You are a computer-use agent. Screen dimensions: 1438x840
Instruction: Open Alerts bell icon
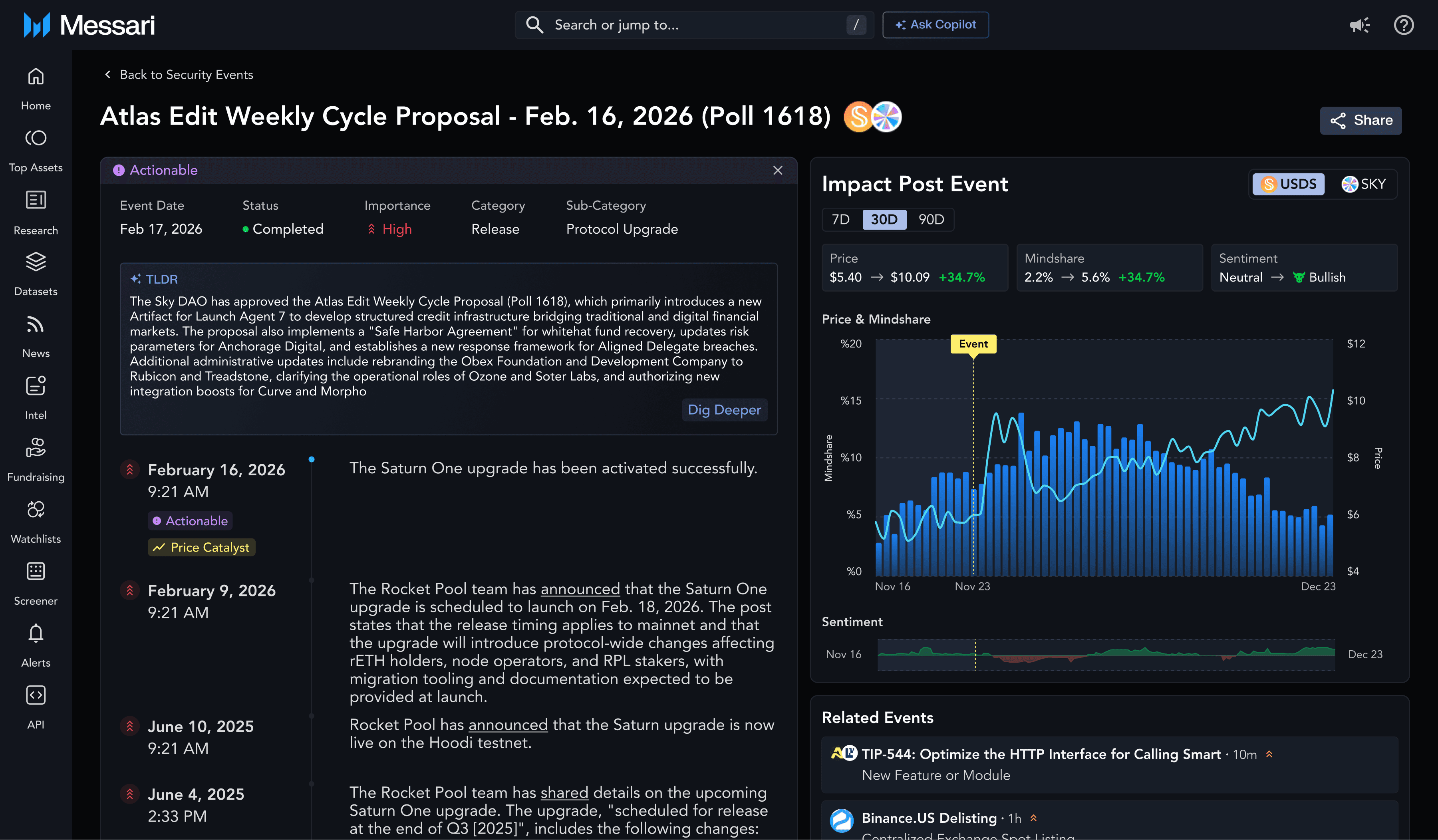tap(36, 633)
